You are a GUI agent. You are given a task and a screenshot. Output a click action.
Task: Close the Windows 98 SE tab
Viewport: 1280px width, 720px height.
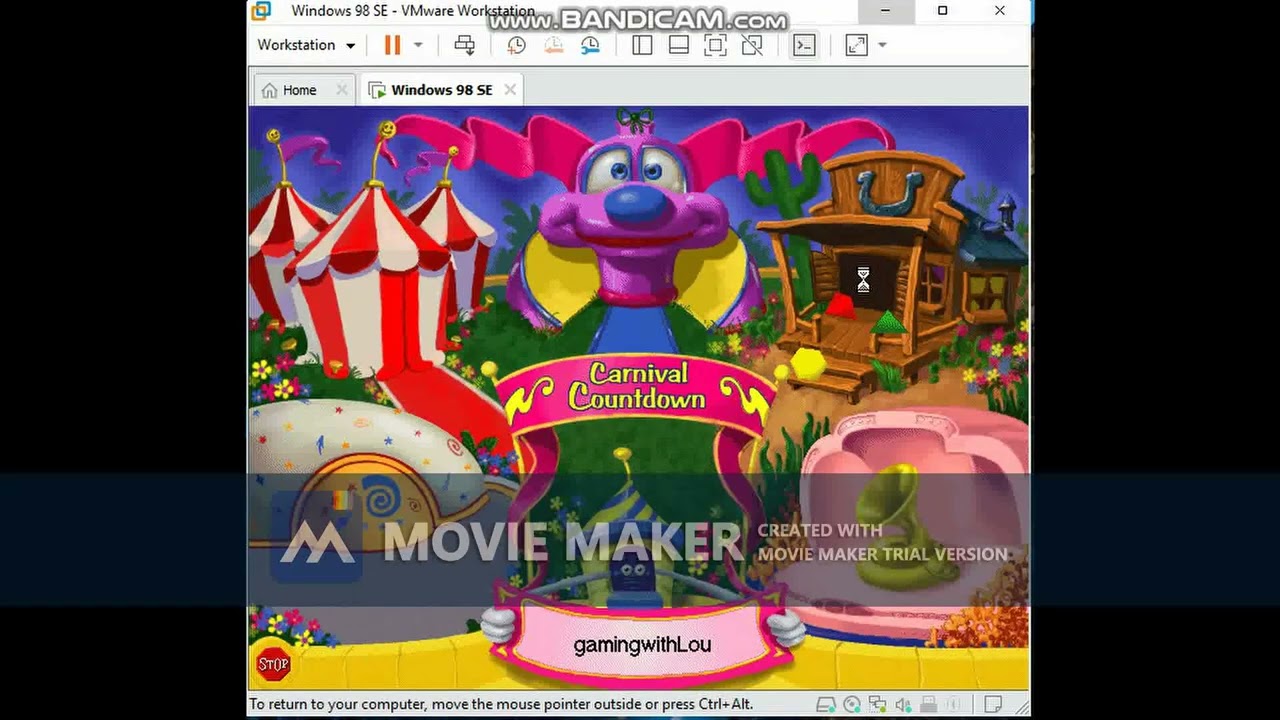click(510, 90)
